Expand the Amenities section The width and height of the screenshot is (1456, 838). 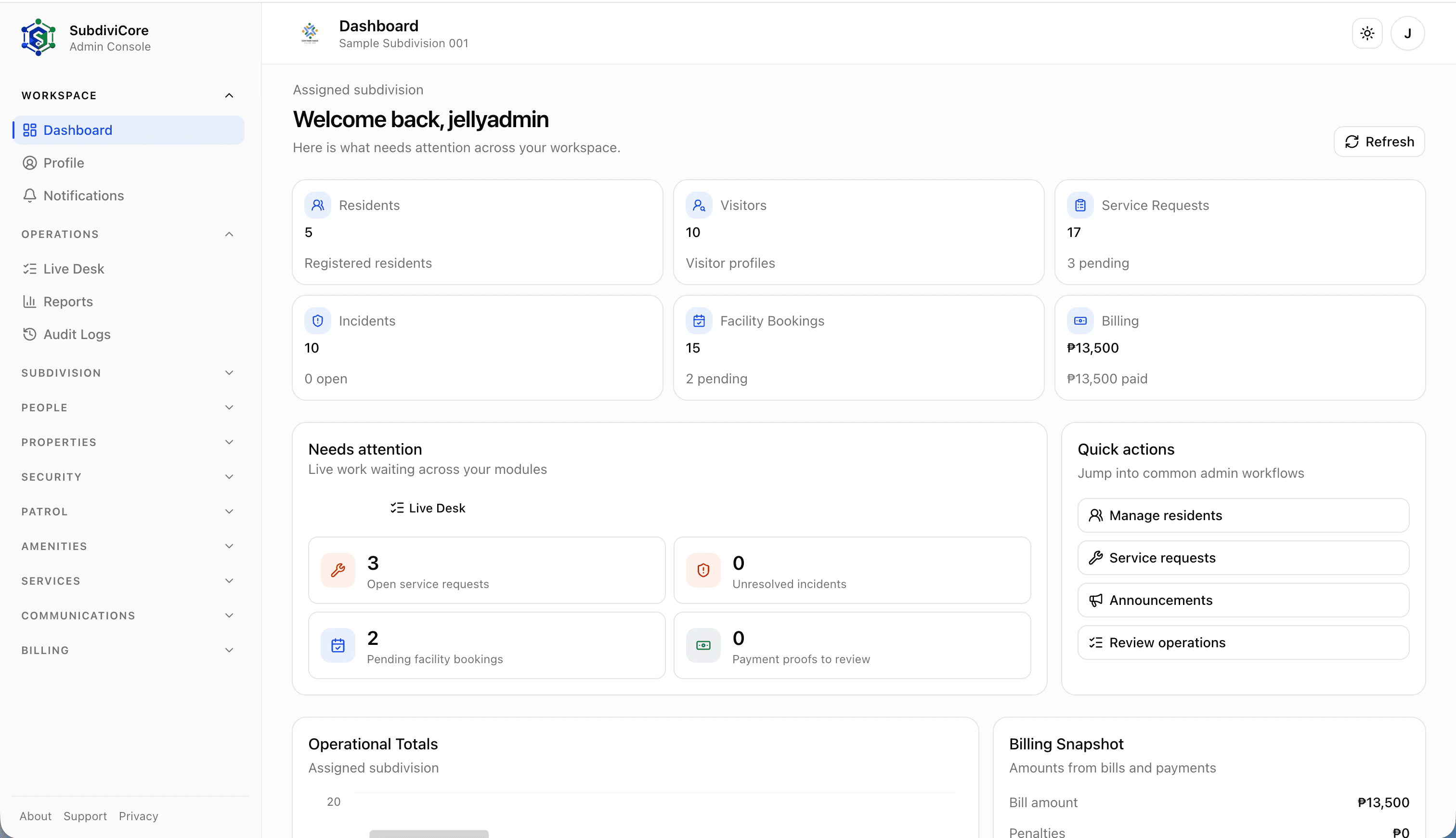(x=128, y=546)
